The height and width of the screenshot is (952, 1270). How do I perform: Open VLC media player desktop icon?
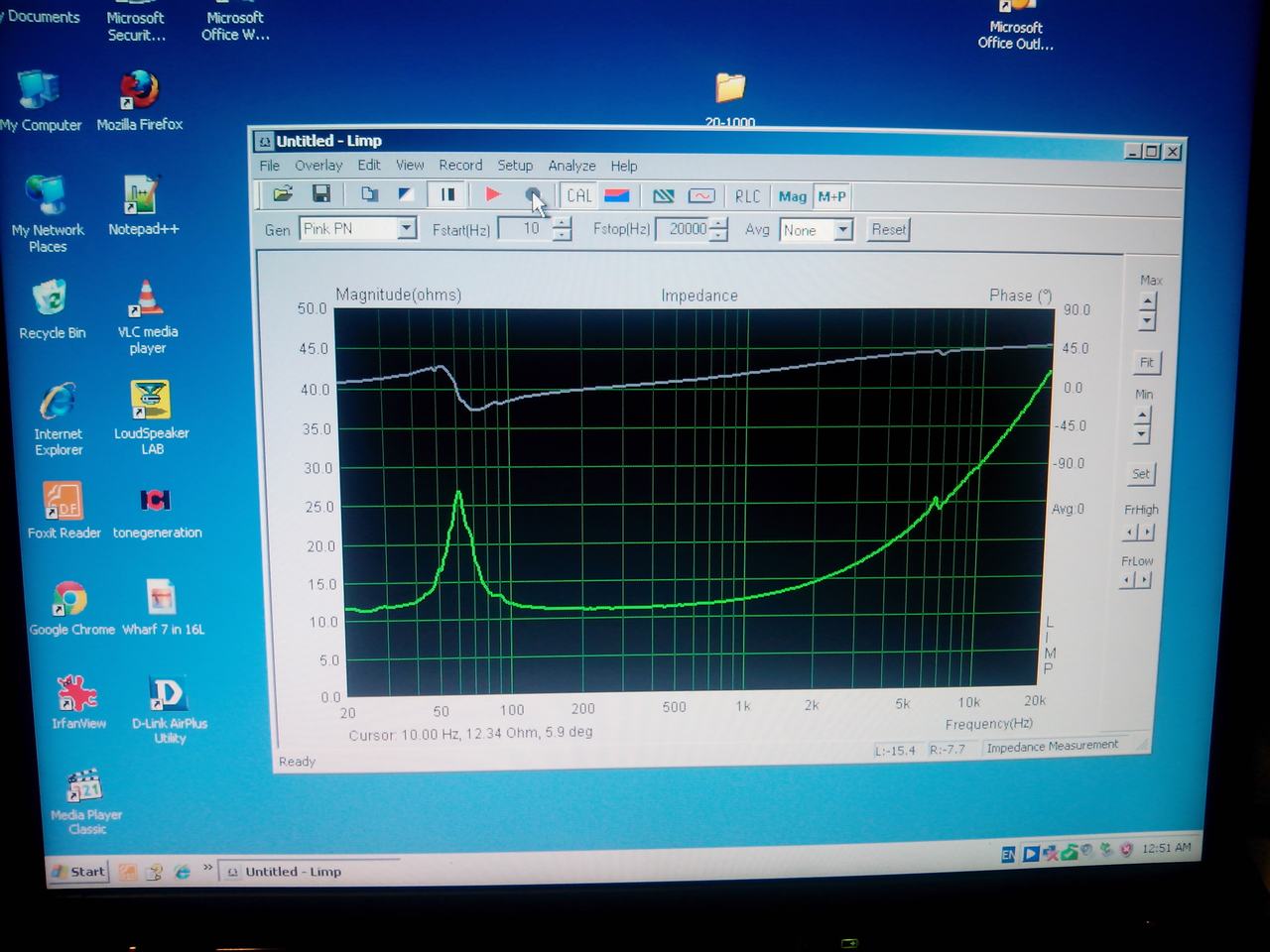point(147,316)
